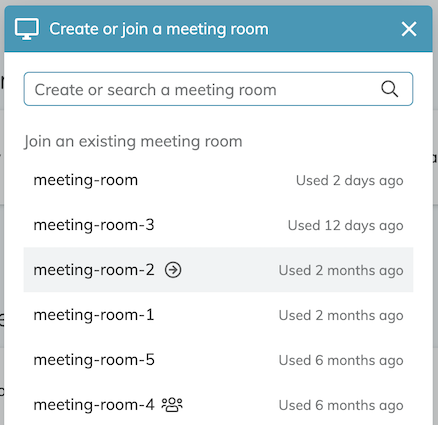Join the meeting-room entry
Image resolution: width=438 pixels, height=425 pixels.
click(x=218, y=180)
